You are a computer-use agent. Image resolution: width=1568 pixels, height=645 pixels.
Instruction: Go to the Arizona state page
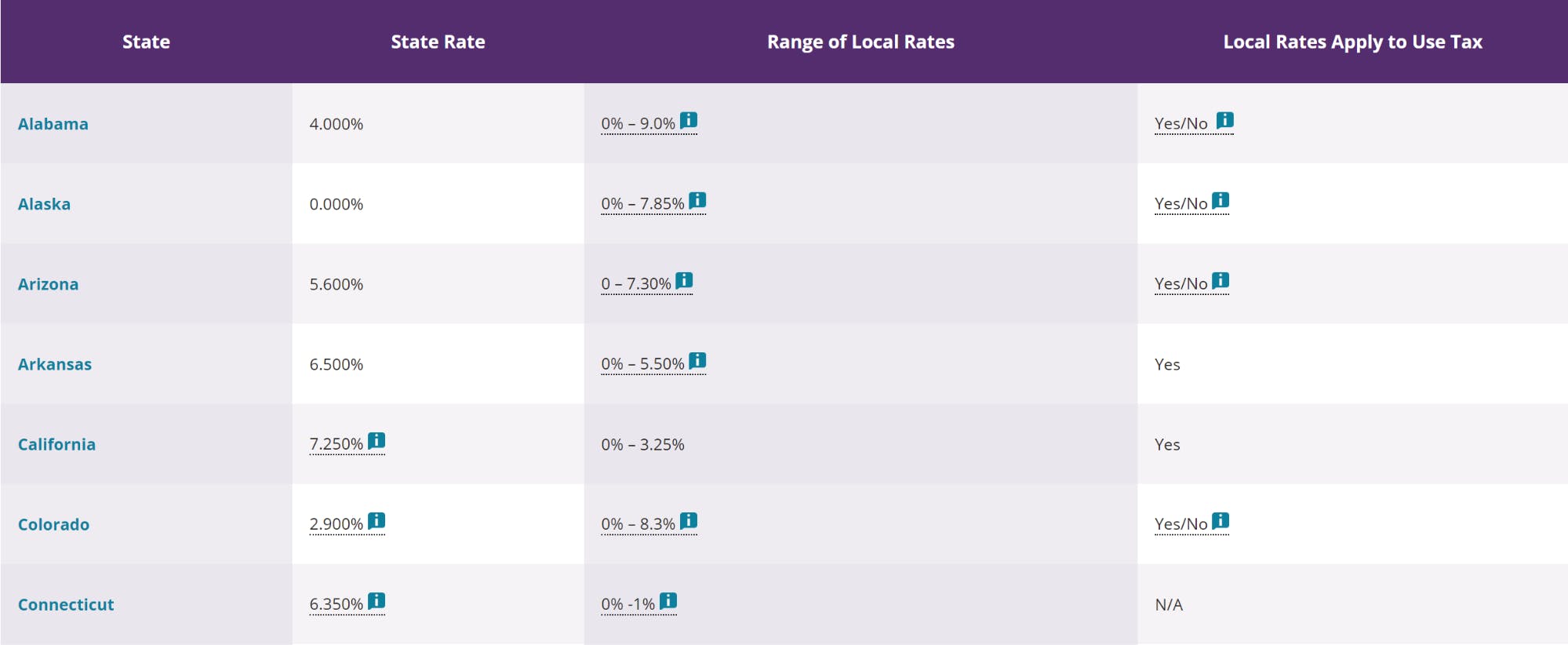point(48,284)
